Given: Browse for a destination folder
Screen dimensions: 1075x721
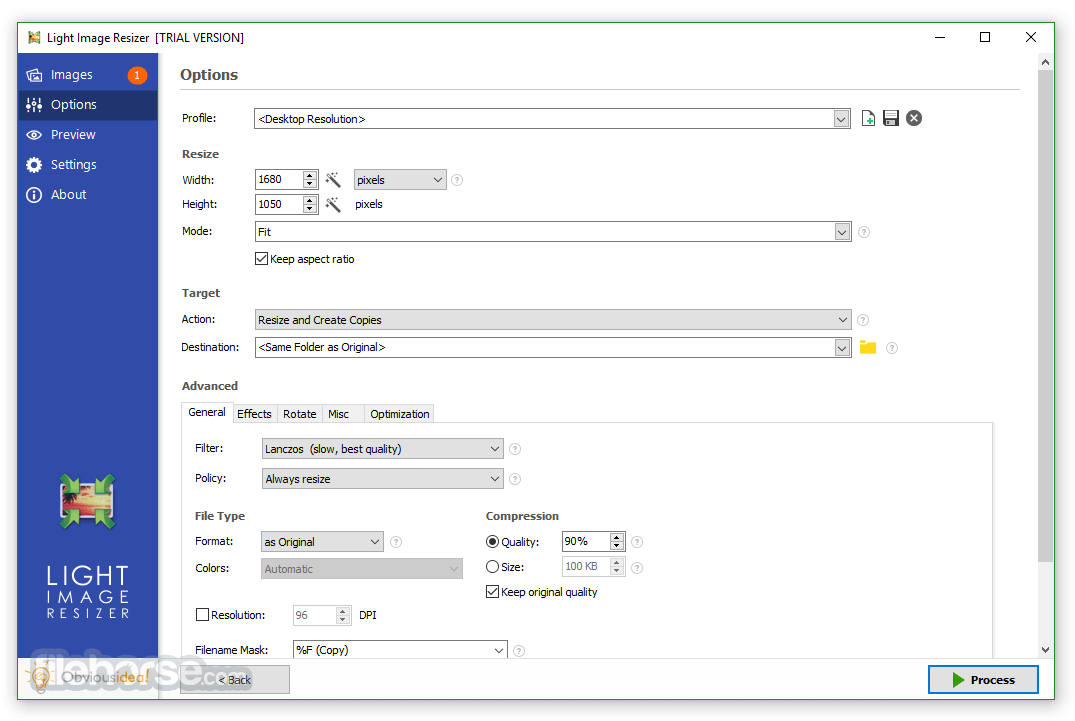Looking at the screenshot, I should tap(868, 347).
